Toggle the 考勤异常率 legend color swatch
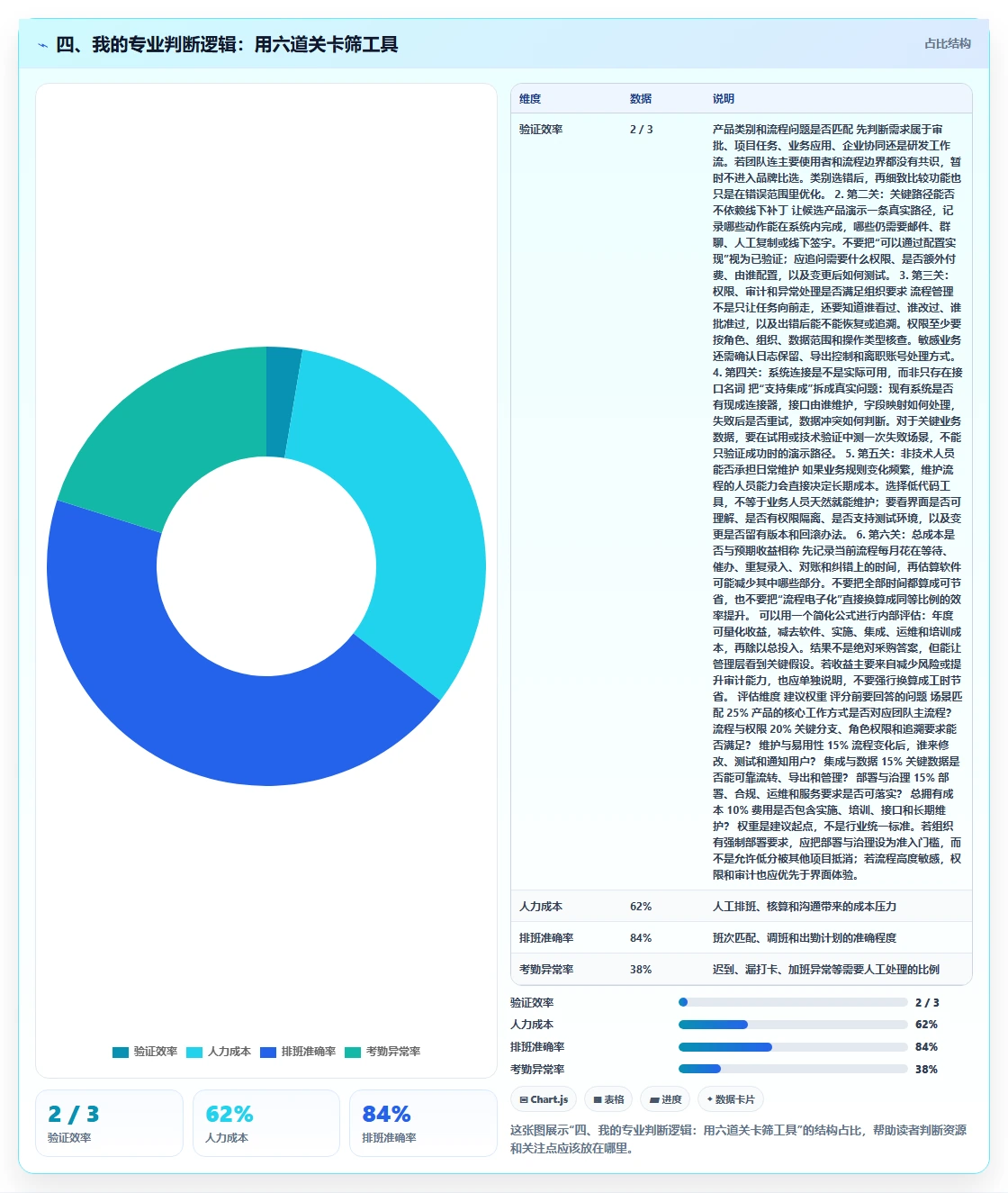The width and height of the screenshot is (1008, 1193). point(353,1052)
